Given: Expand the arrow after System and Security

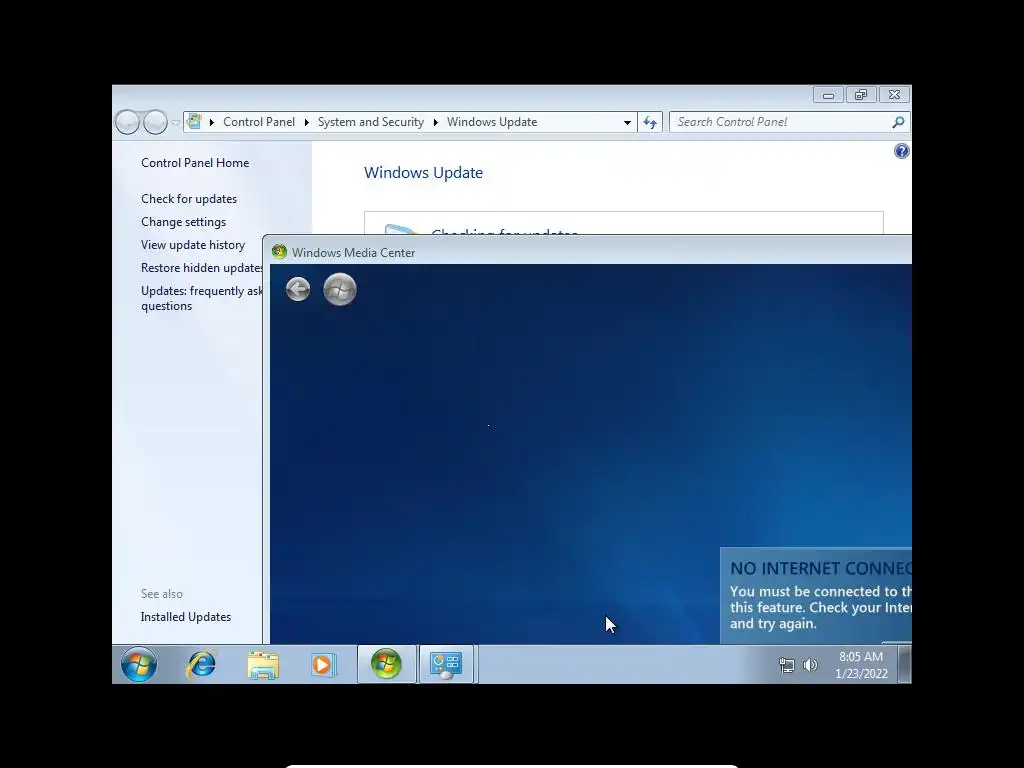Looking at the screenshot, I should pyautogui.click(x=436, y=122).
